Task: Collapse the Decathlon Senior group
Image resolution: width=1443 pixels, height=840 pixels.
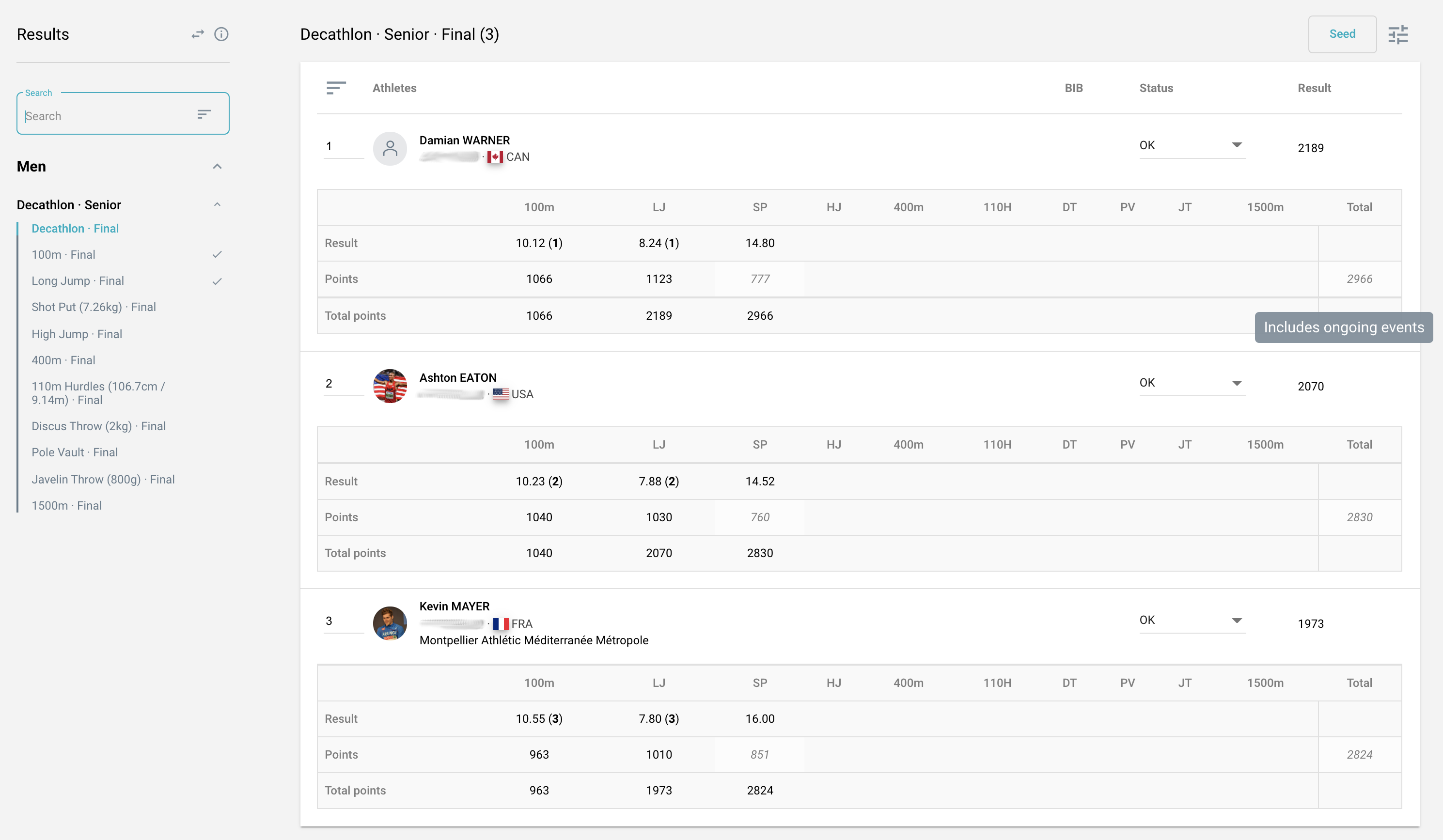Action: click(x=217, y=205)
